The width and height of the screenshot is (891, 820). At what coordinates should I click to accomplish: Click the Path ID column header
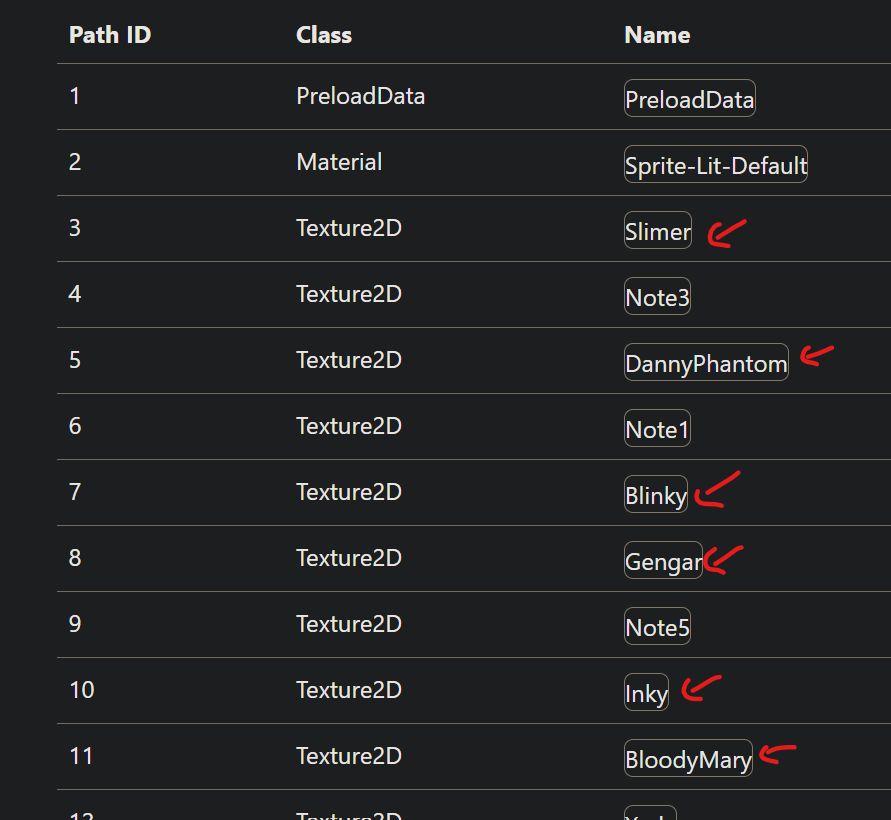coord(110,35)
